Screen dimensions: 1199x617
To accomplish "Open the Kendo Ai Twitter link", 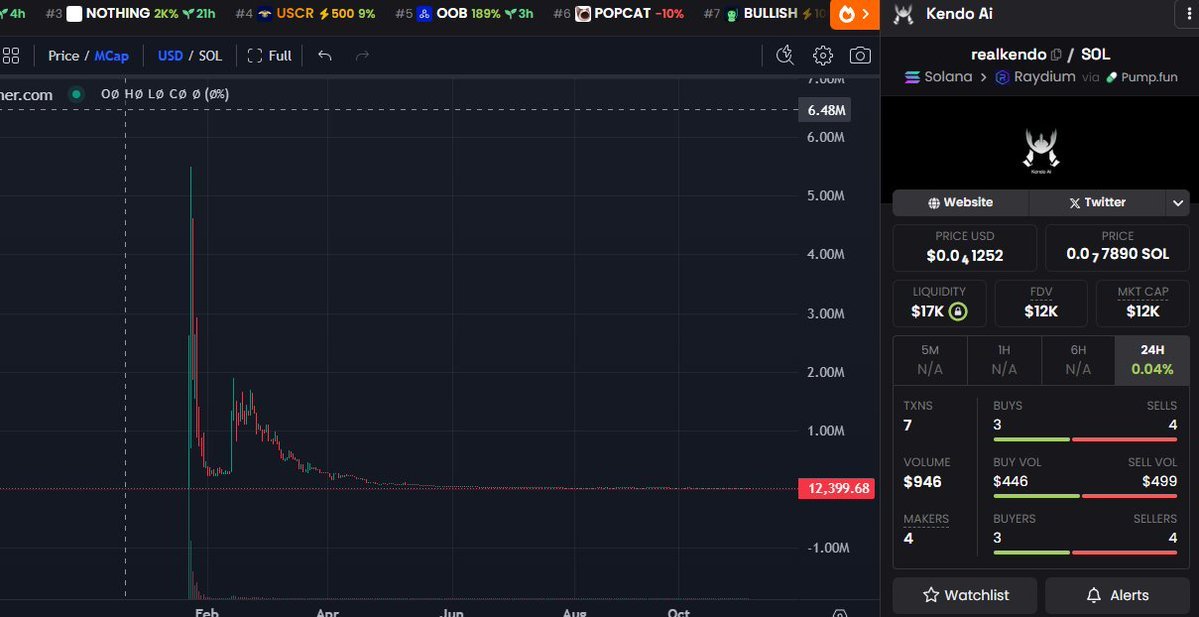I will pos(1097,203).
